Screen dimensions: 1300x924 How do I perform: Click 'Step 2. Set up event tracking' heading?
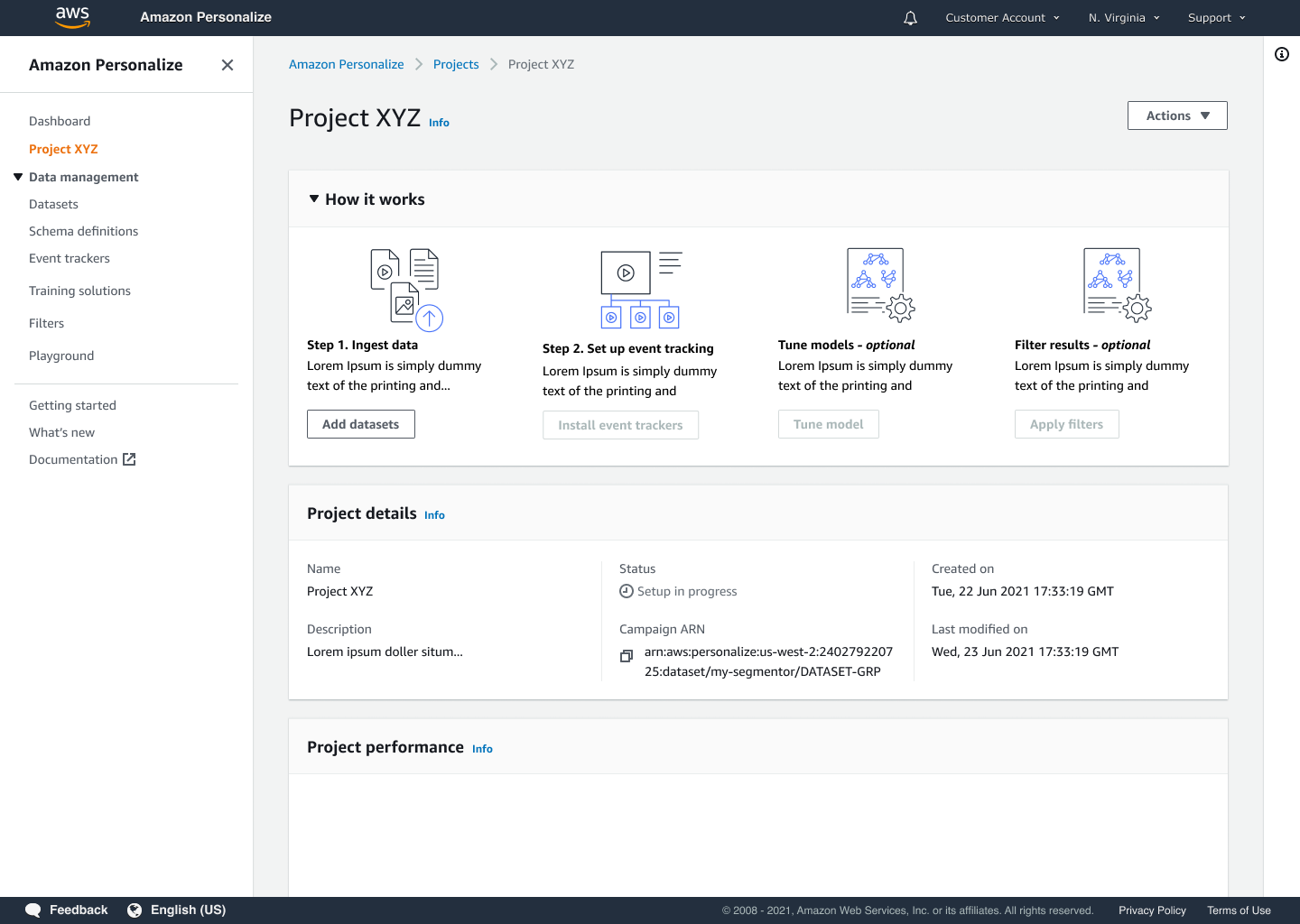pyautogui.click(x=628, y=348)
